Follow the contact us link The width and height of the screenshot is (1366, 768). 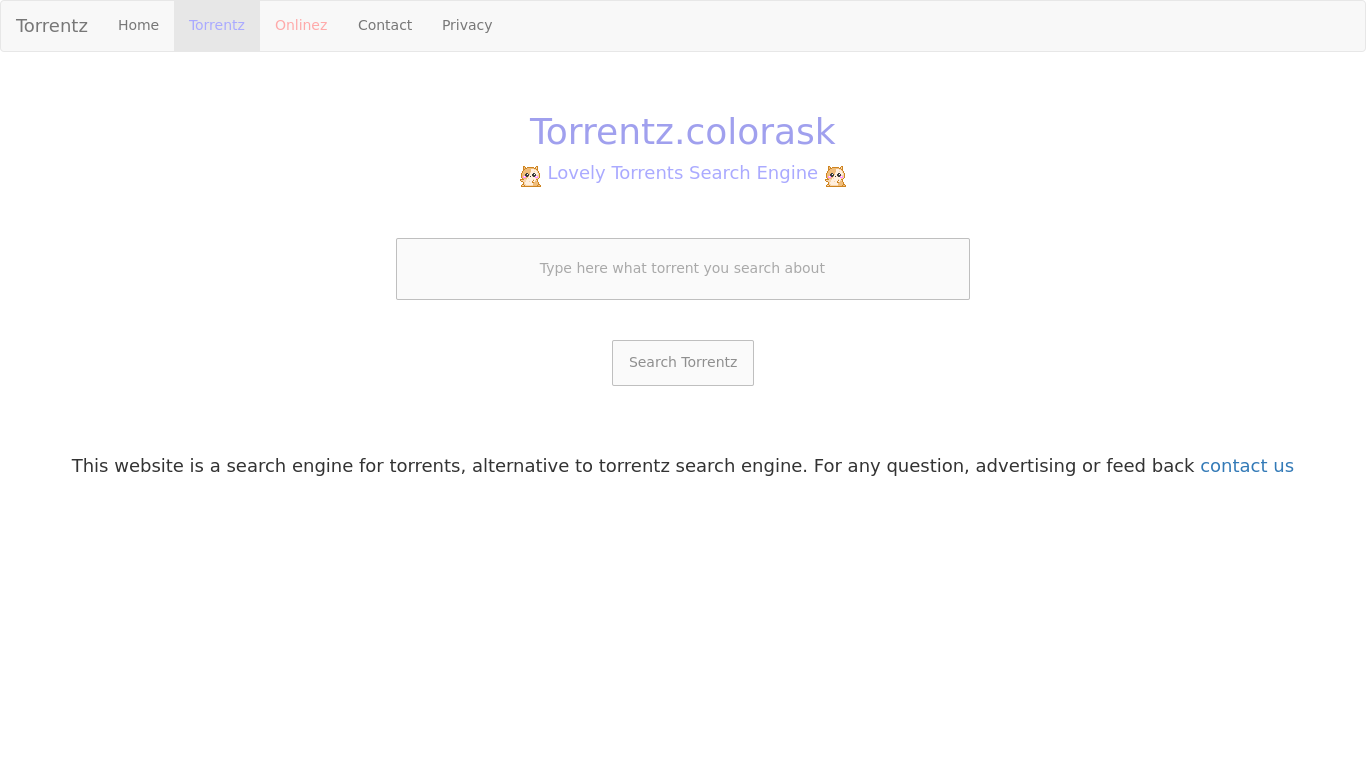pos(1247,466)
